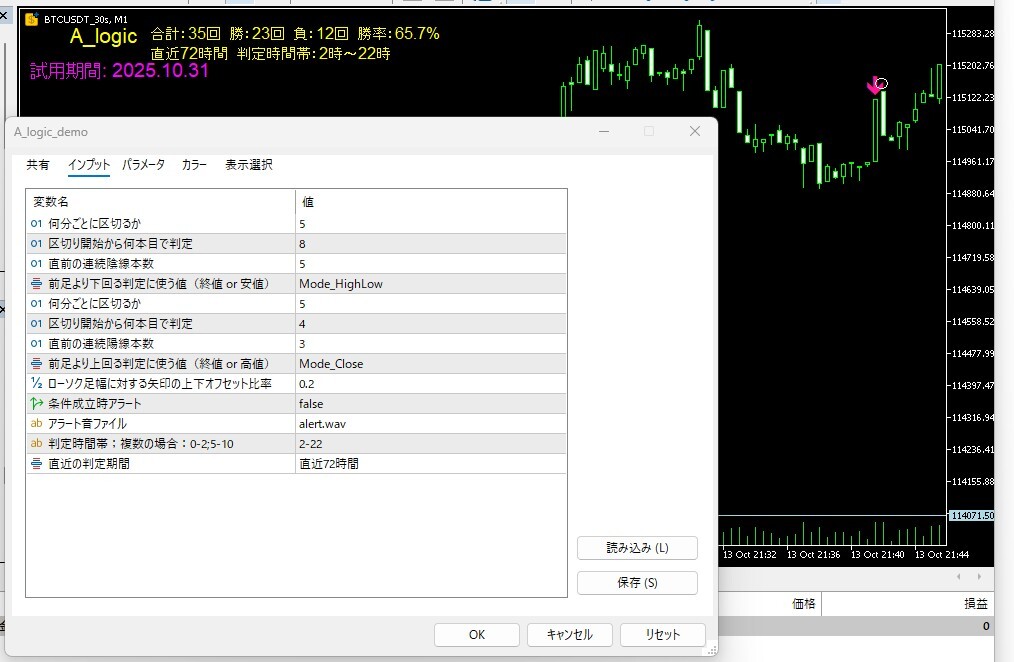Select the Mode_Close value cell
The width and height of the screenshot is (1014, 662).
coord(431,364)
